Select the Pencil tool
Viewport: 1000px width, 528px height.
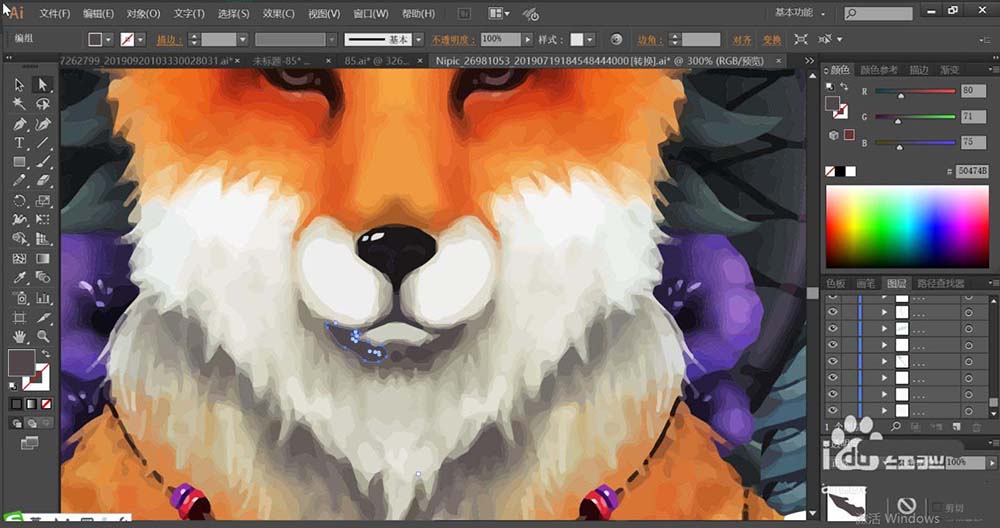[x=20, y=181]
